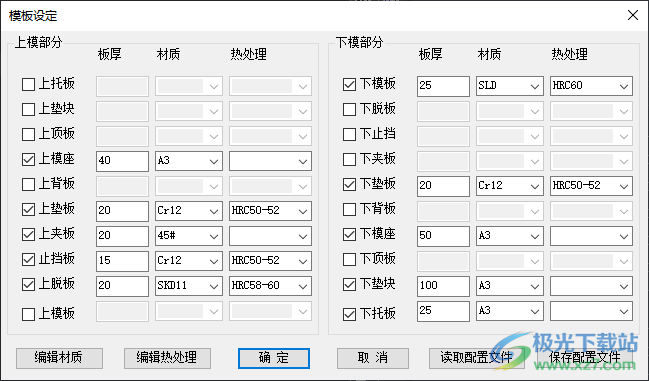Open 下托板 material dropdown showing A3
This screenshot has height=381, width=649.
click(510, 311)
